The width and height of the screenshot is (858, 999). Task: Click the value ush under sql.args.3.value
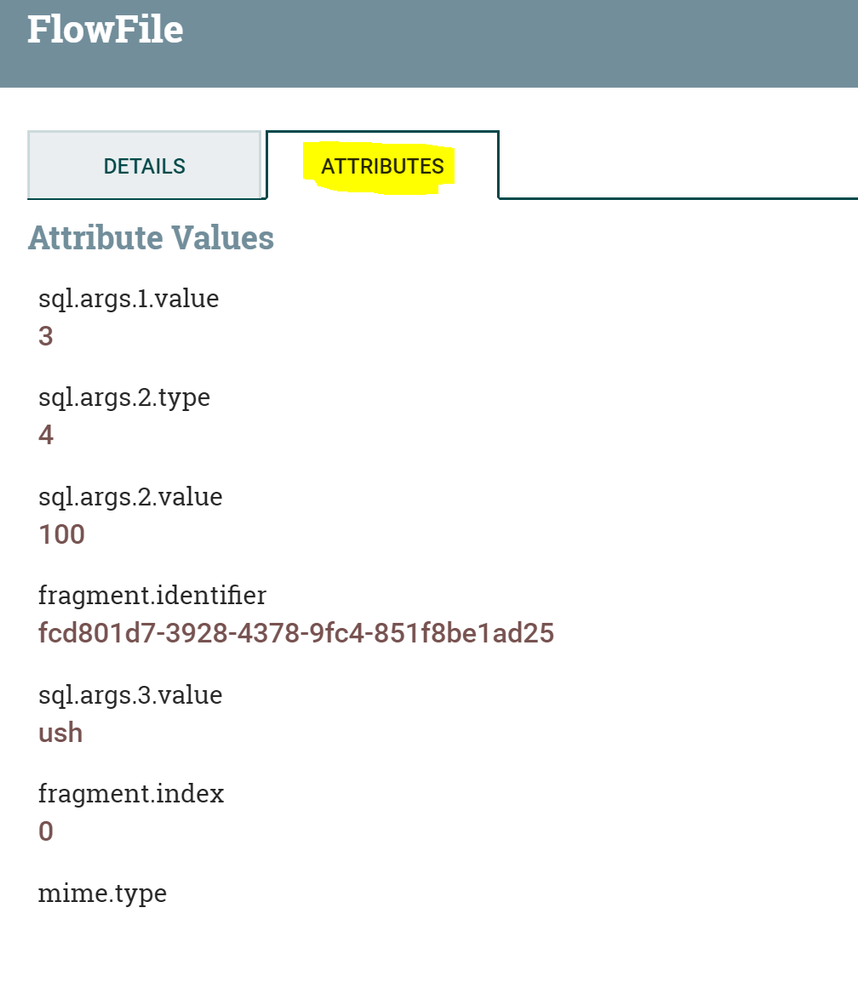pyautogui.click(x=61, y=732)
